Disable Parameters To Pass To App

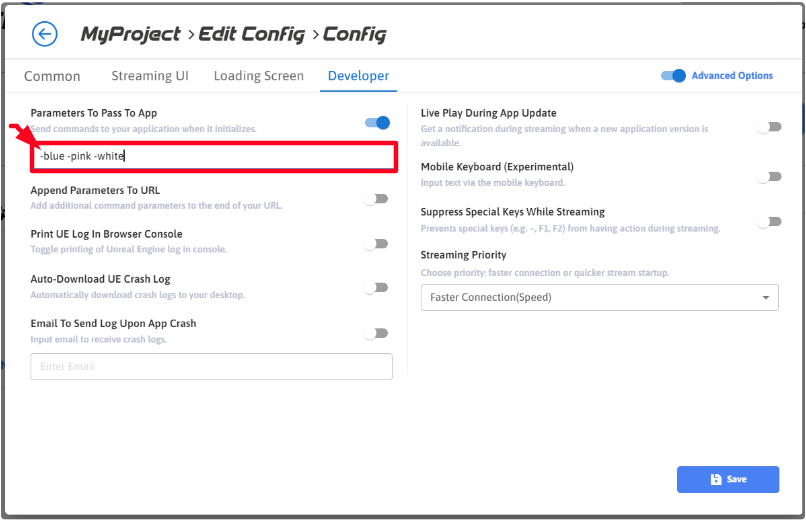tap(377, 123)
